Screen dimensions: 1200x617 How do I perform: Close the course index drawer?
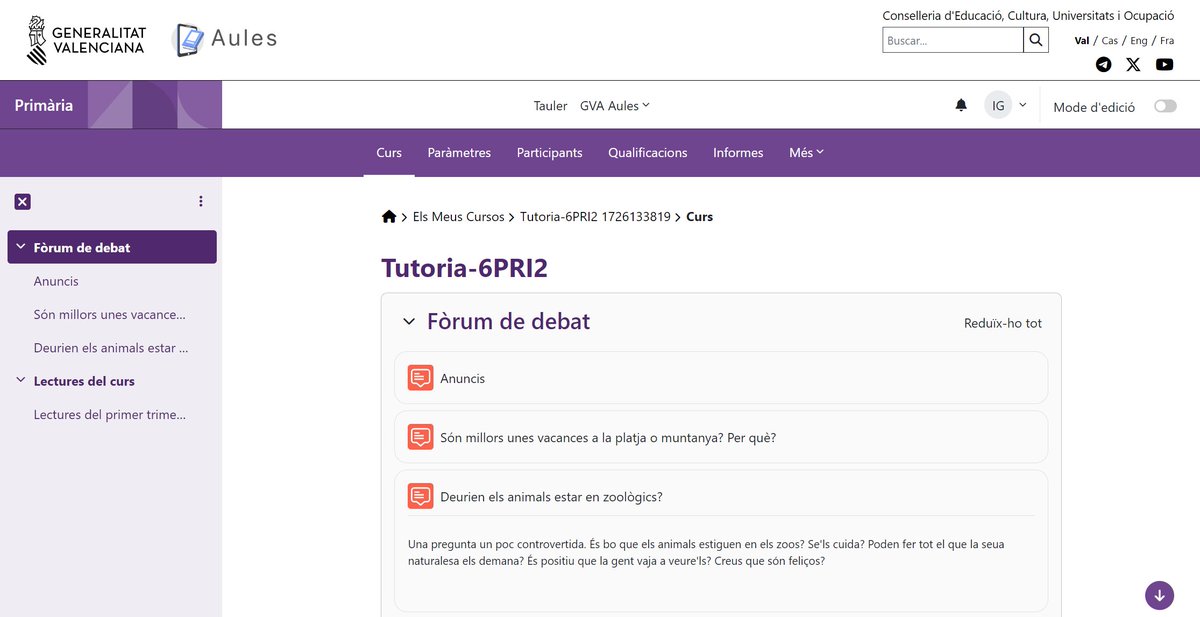coord(23,201)
